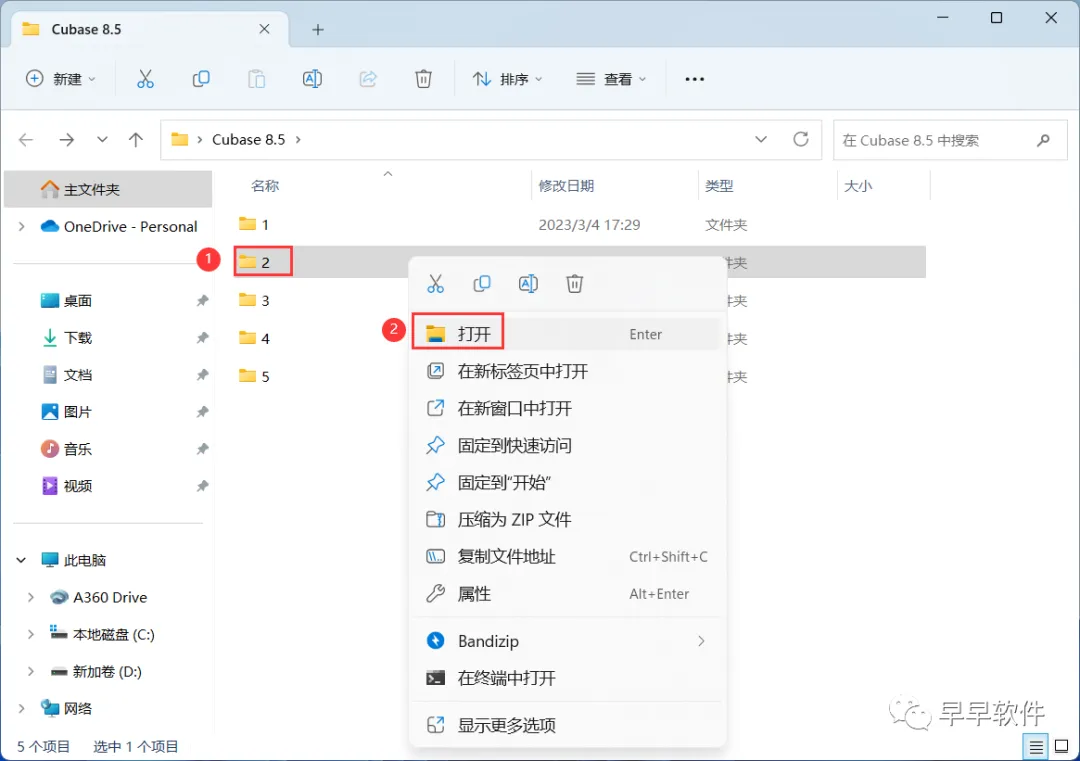Click Copy icon in the context menu

482,284
